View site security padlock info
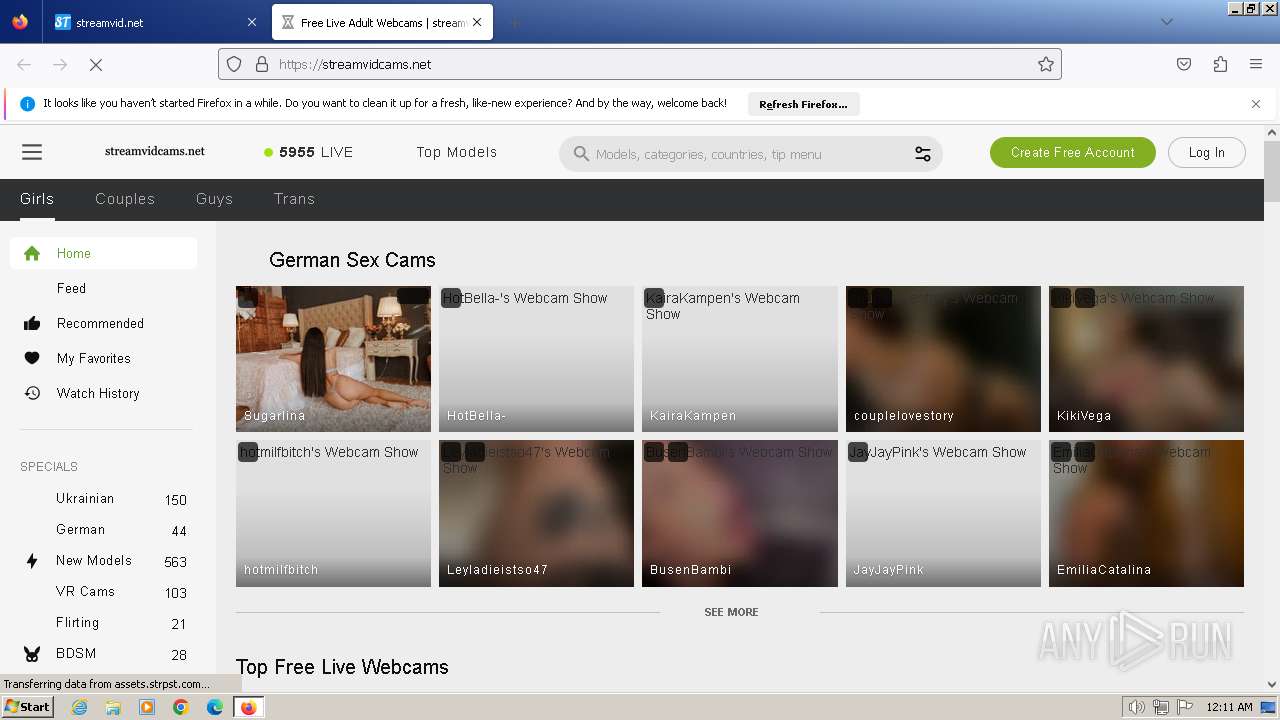 [262, 64]
